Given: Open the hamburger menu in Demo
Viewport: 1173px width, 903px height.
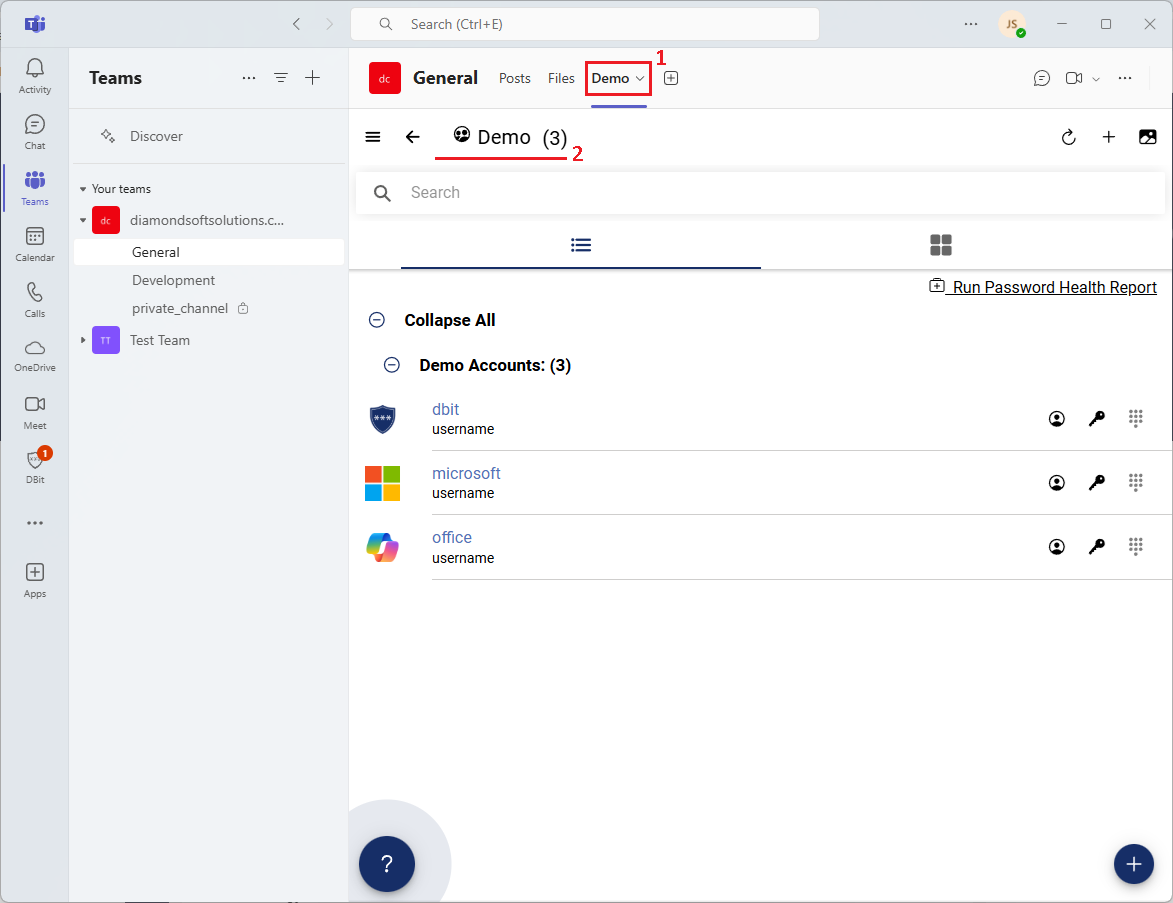Looking at the screenshot, I should pyautogui.click(x=373, y=137).
